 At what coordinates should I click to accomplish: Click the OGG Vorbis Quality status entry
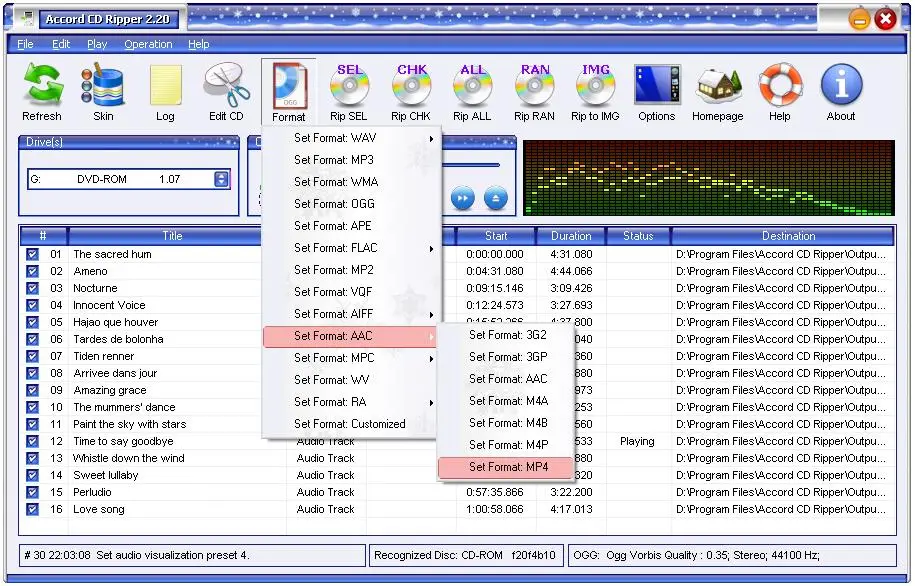pyautogui.click(x=732, y=555)
